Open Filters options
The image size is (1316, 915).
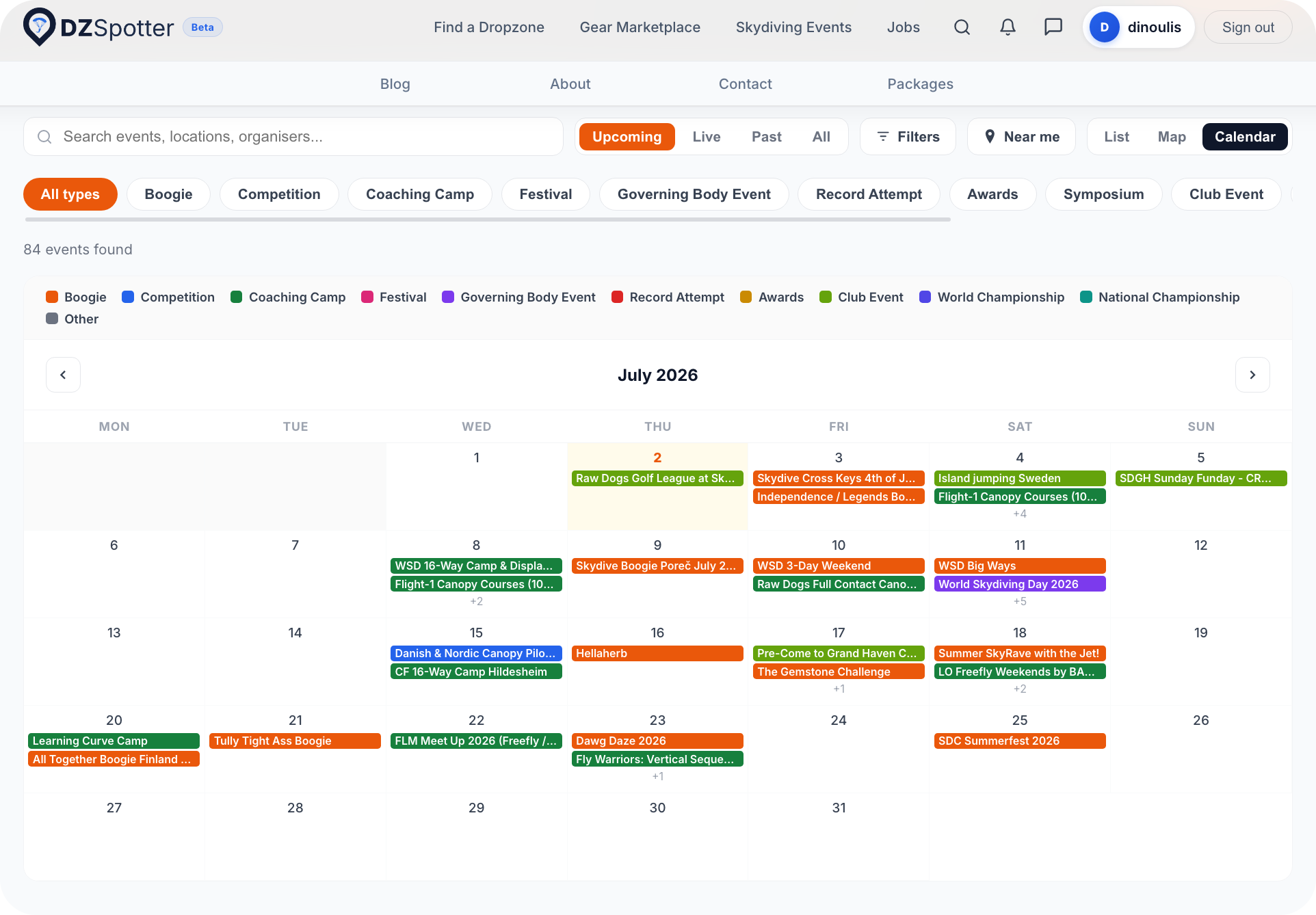(x=908, y=137)
